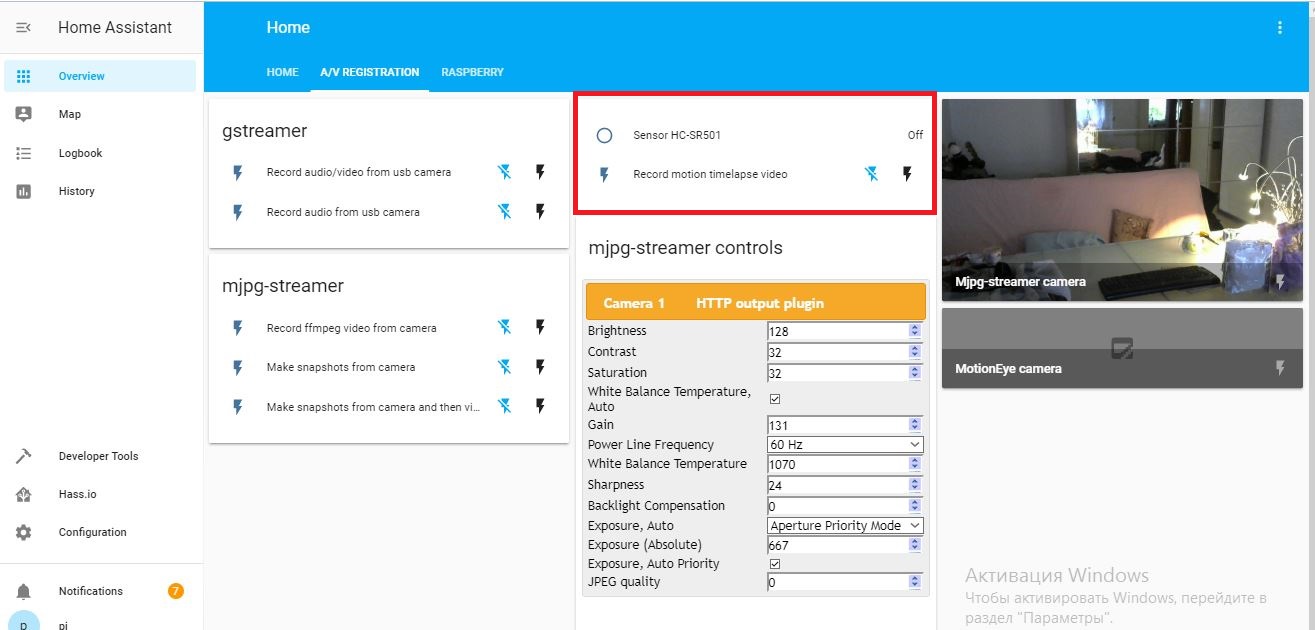Click the Overview grid icon
The image size is (1315, 630).
[x=24, y=76]
